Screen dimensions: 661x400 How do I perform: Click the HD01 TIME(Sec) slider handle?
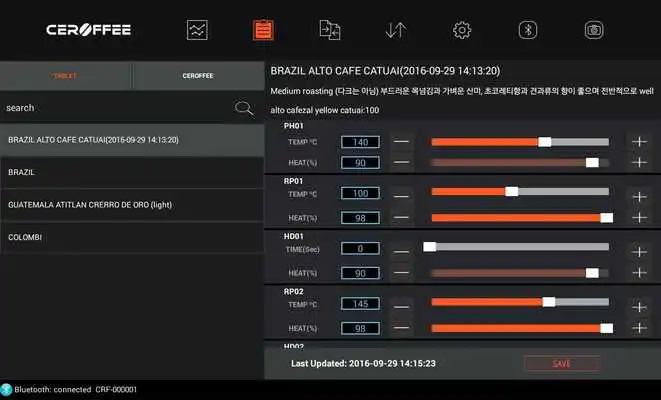pyautogui.click(x=430, y=247)
